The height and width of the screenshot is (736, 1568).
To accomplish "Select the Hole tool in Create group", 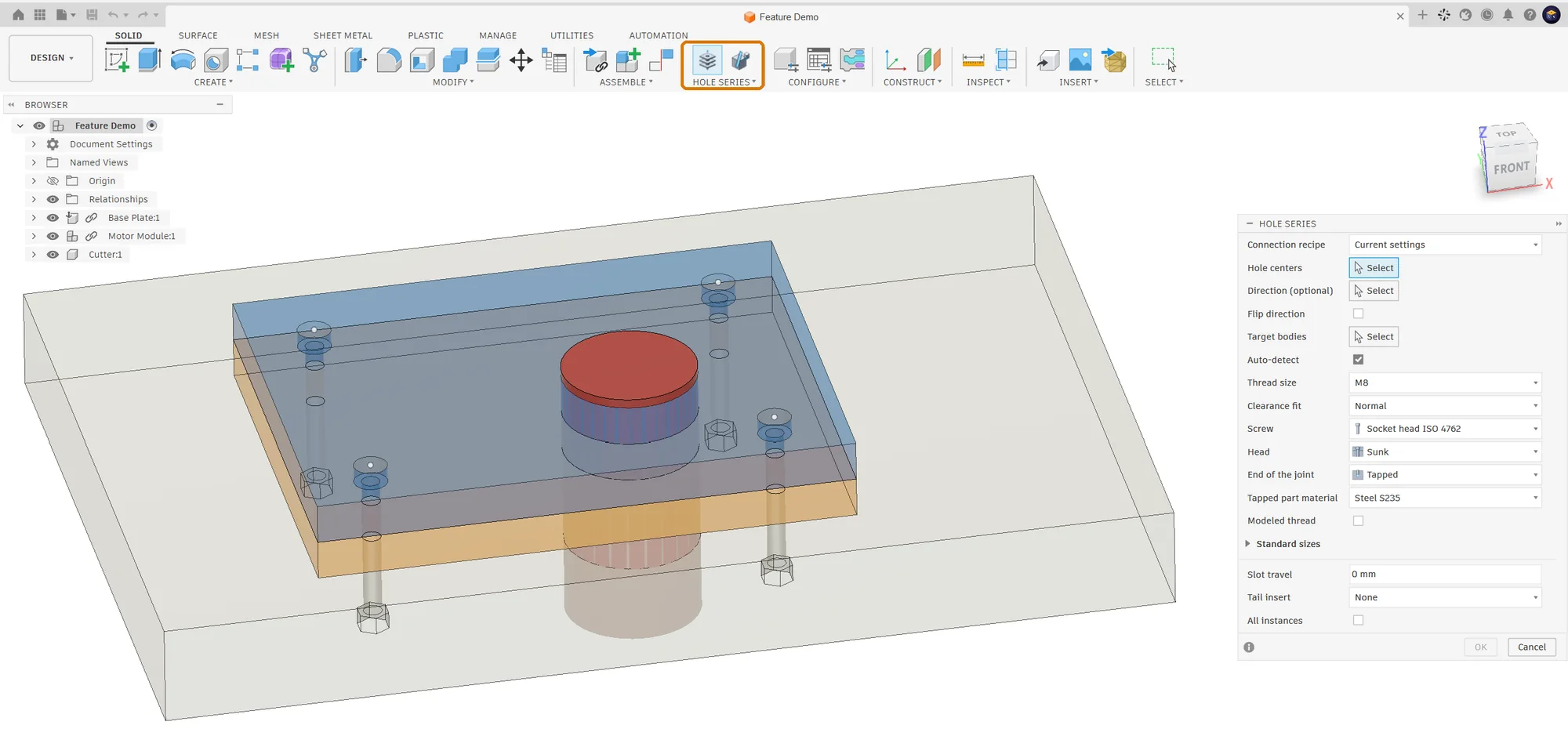I will pyautogui.click(x=216, y=60).
